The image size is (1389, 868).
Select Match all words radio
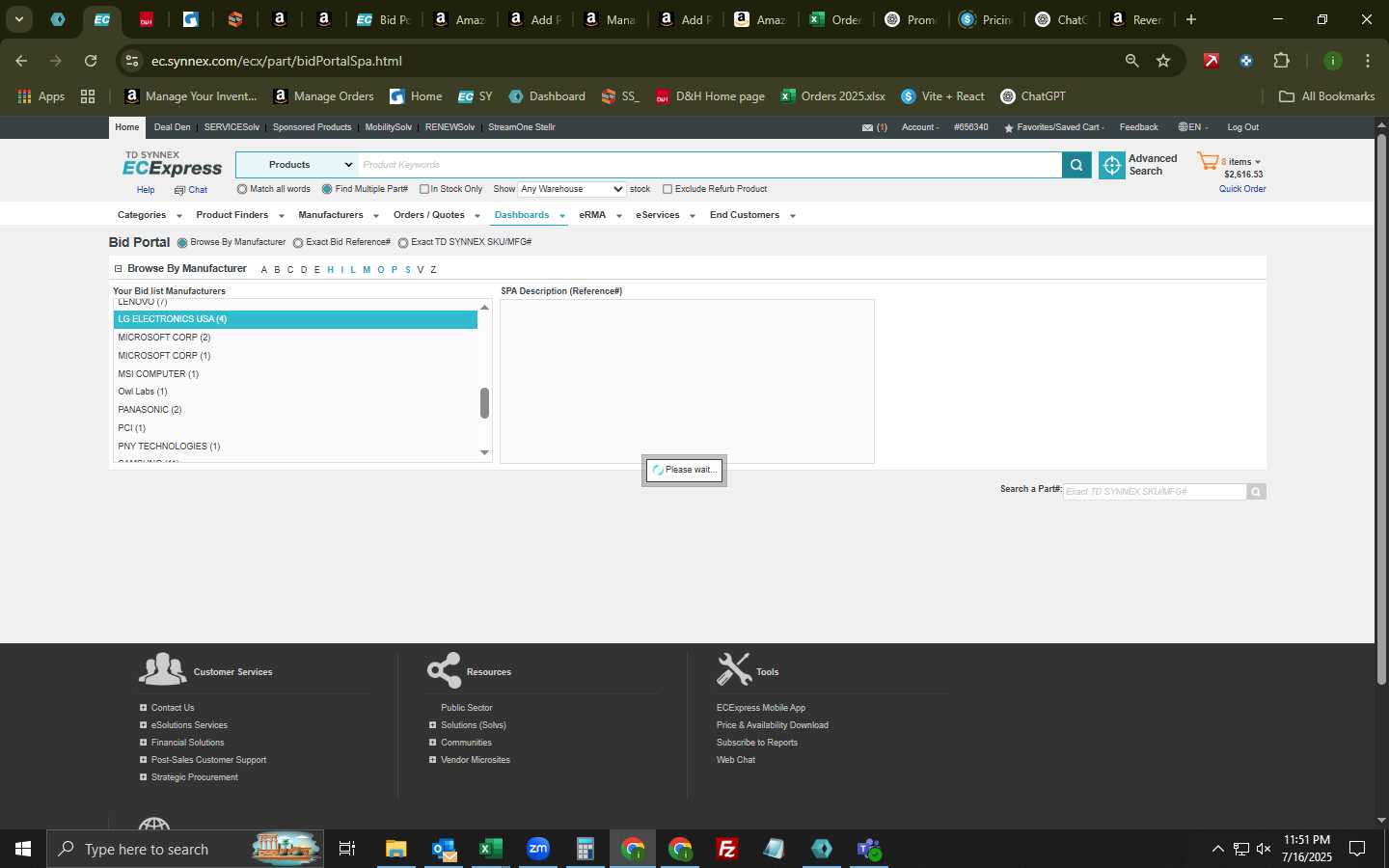pyautogui.click(x=242, y=189)
